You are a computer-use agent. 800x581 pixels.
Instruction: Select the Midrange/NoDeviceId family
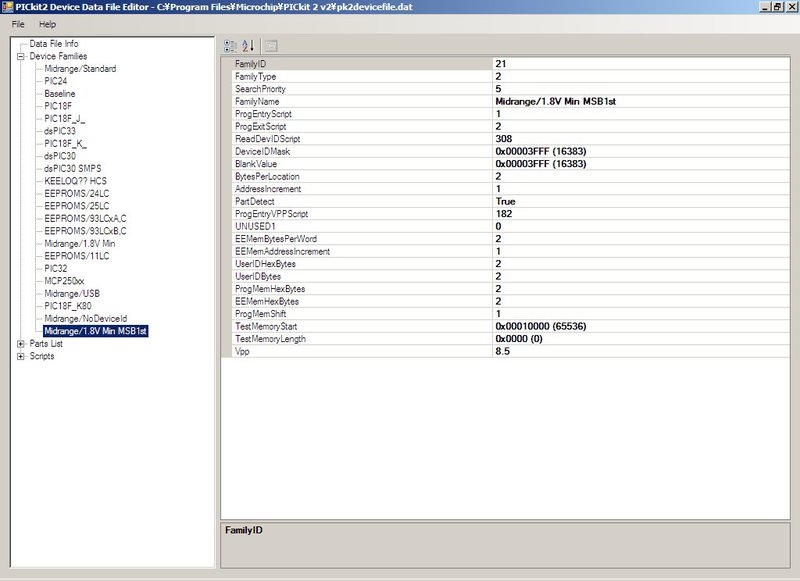pyautogui.click(x=86, y=319)
